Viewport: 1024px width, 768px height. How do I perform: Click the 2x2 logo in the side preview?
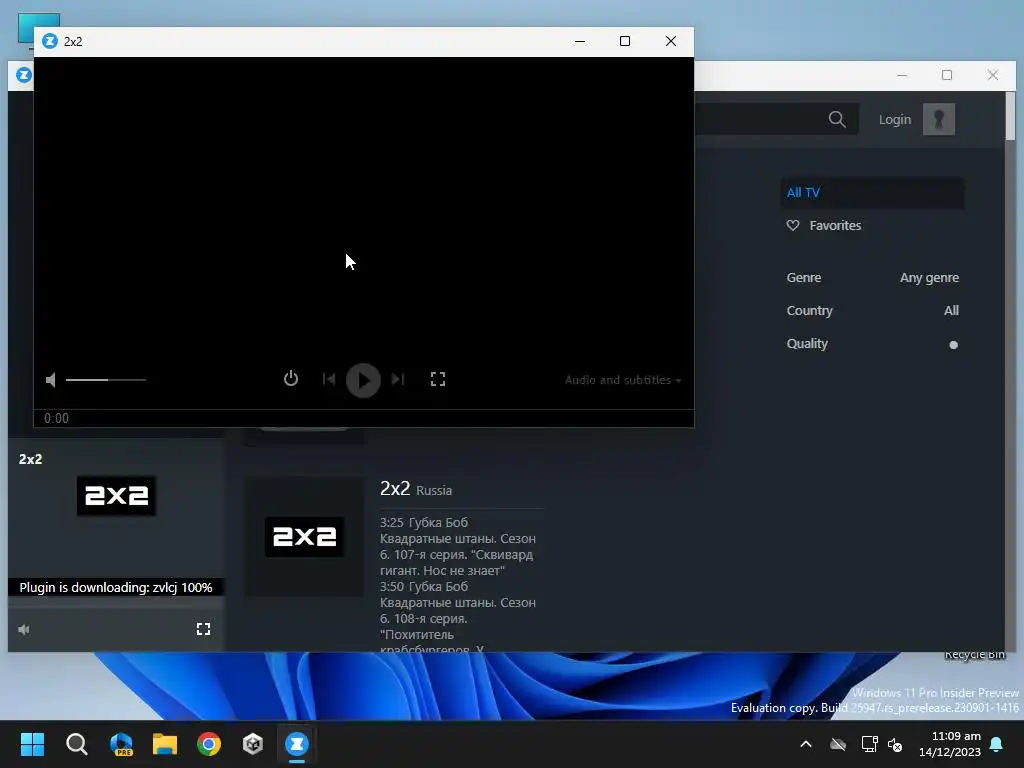pyautogui.click(x=116, y=496)
